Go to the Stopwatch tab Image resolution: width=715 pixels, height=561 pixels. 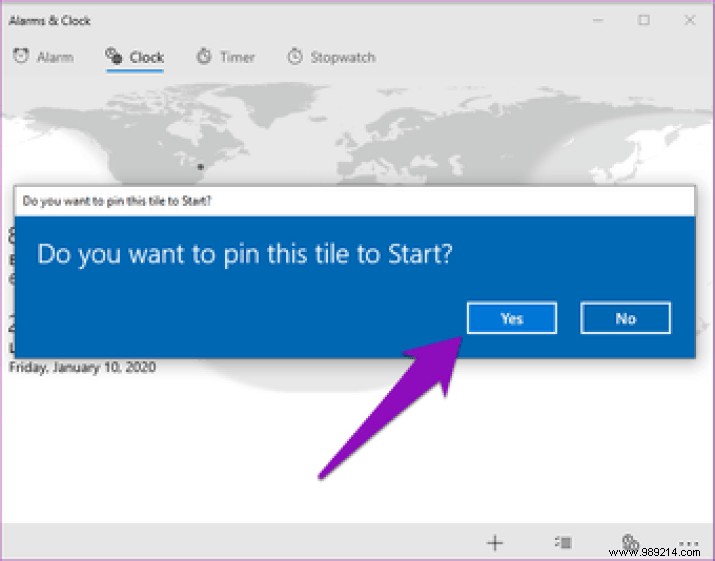point(332,57)
